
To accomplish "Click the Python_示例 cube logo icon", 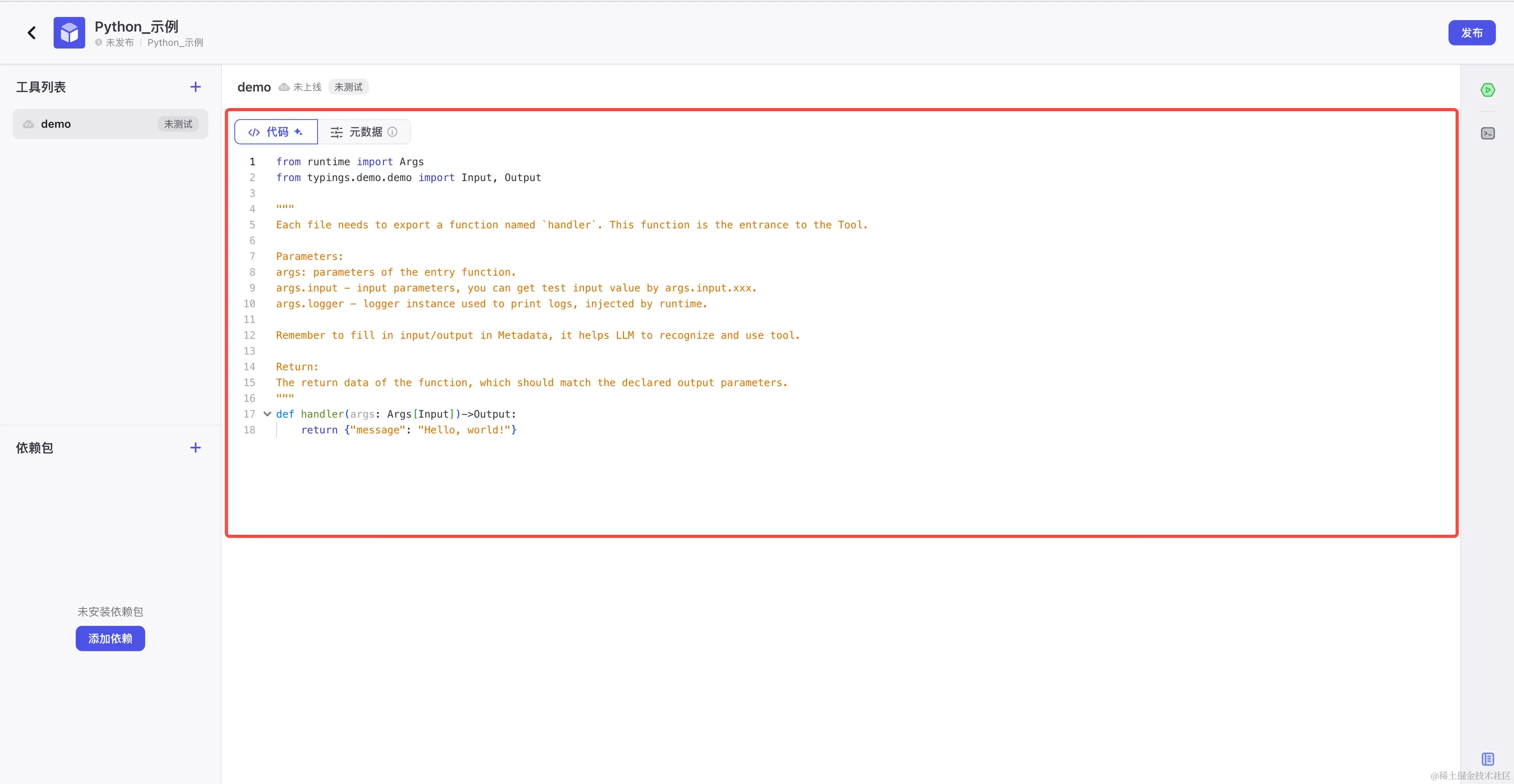I will [70, 33].
